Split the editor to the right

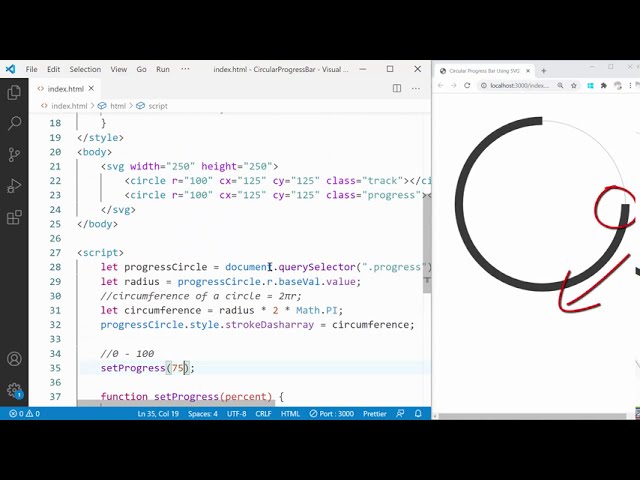pyautogui.click(x=397, y=88)
